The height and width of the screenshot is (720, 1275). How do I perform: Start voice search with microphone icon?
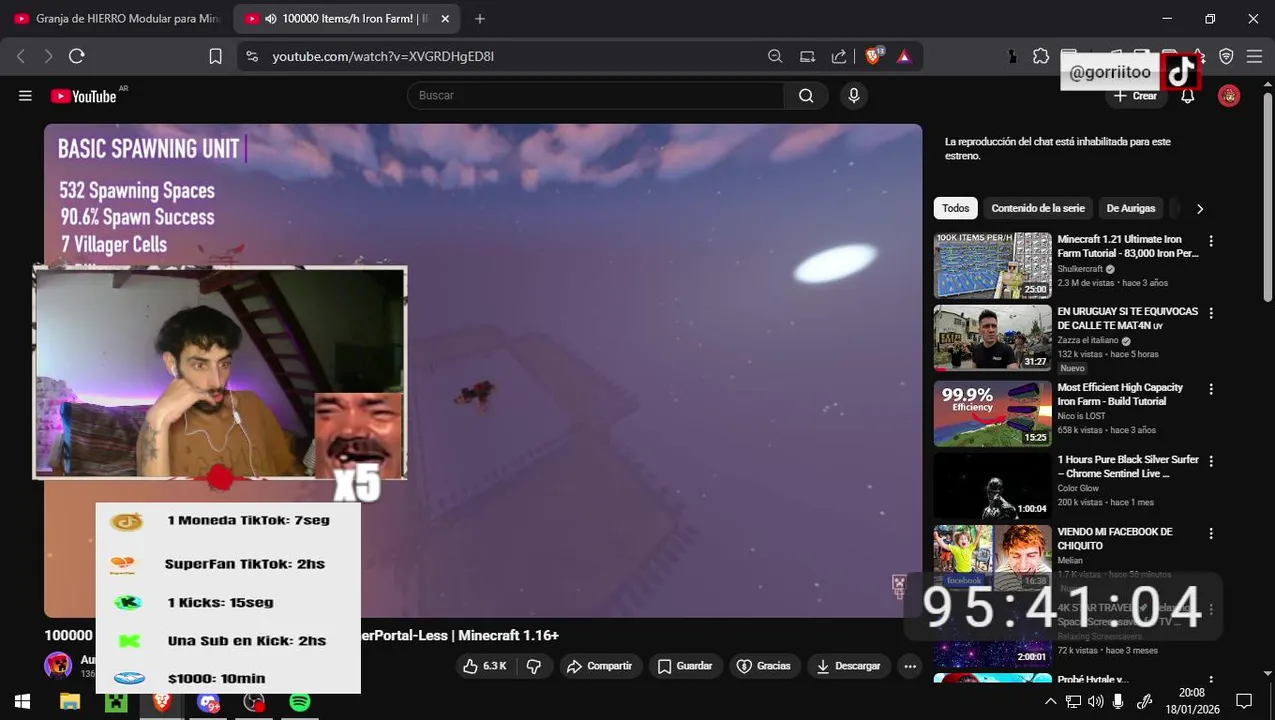click(853, 96)
